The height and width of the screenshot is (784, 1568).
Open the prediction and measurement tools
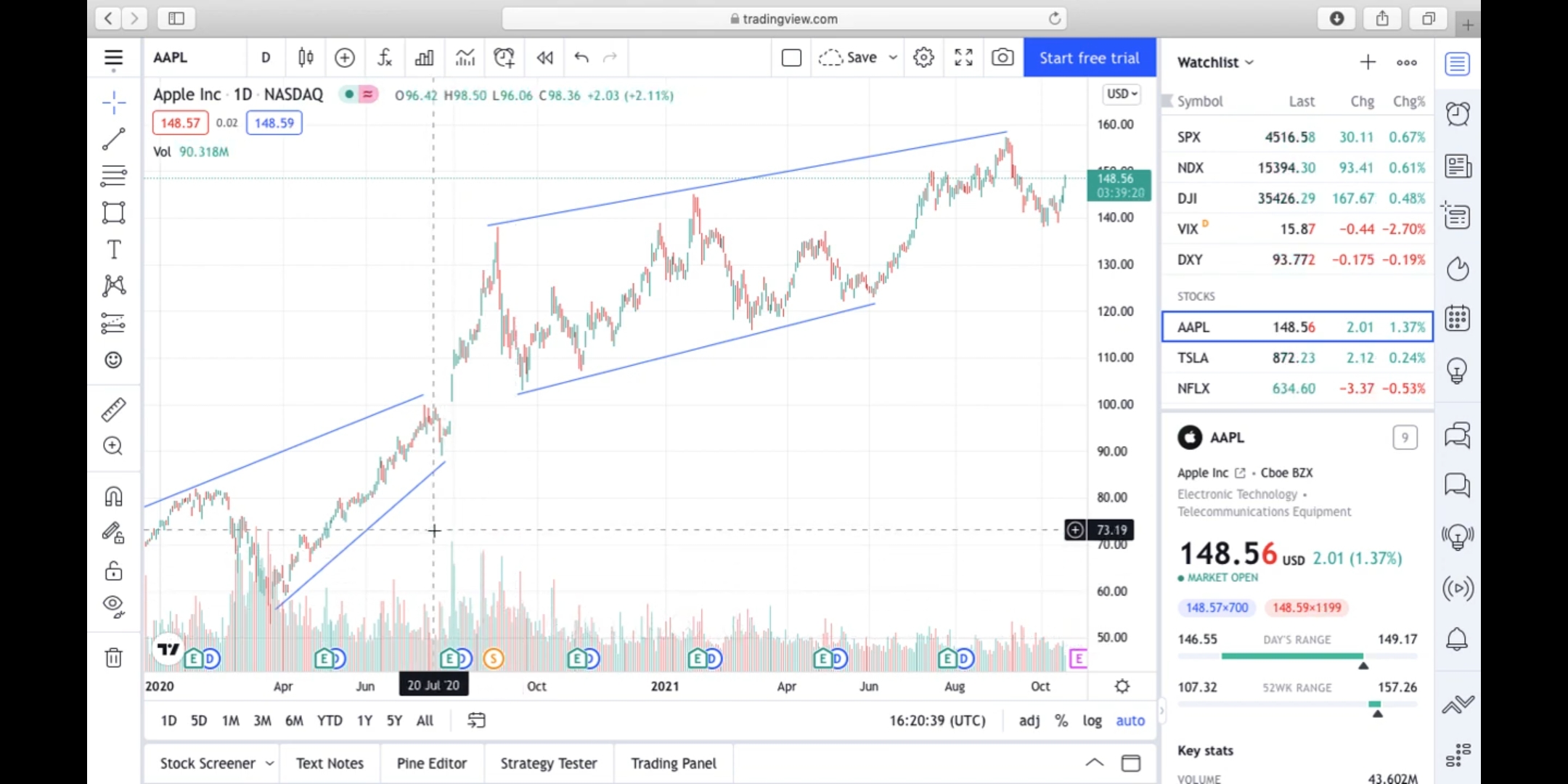113,323
